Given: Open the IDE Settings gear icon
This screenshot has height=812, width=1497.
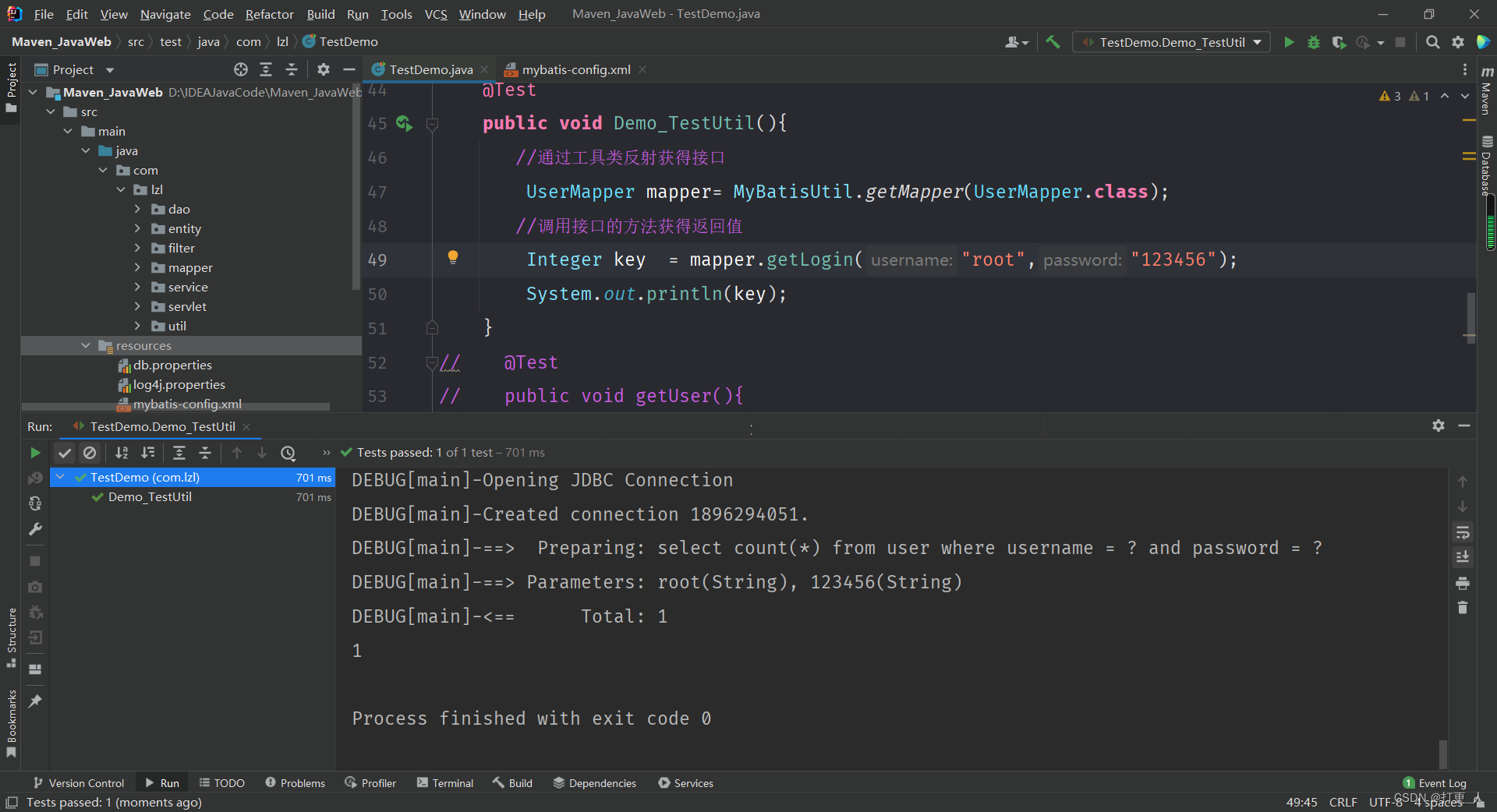Looking at the screenshot, I should pyautogui.click(x=1458, y=43).
